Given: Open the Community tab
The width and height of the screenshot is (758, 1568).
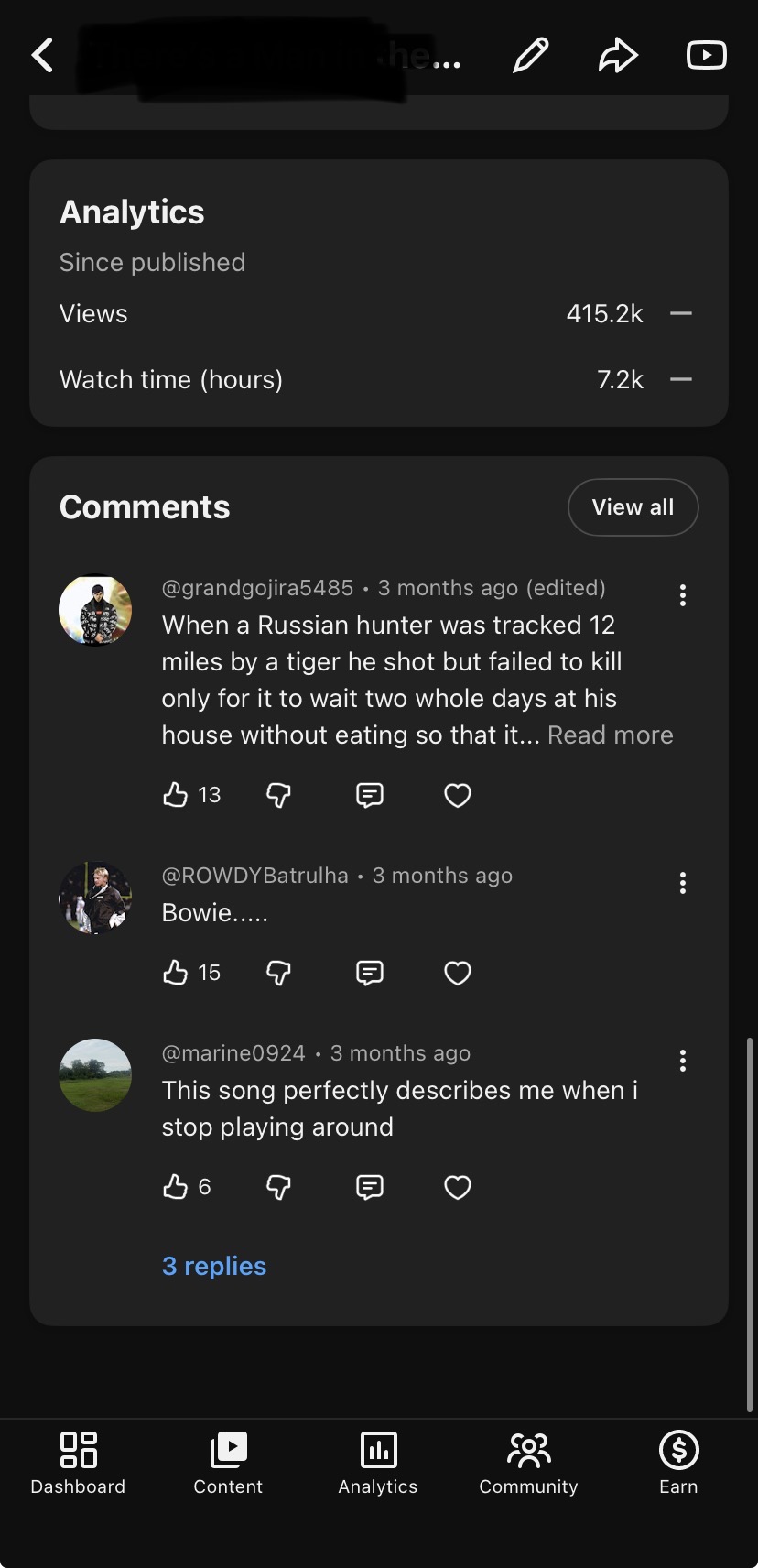Looking at the screenshot, I should tap(528, 1463).
